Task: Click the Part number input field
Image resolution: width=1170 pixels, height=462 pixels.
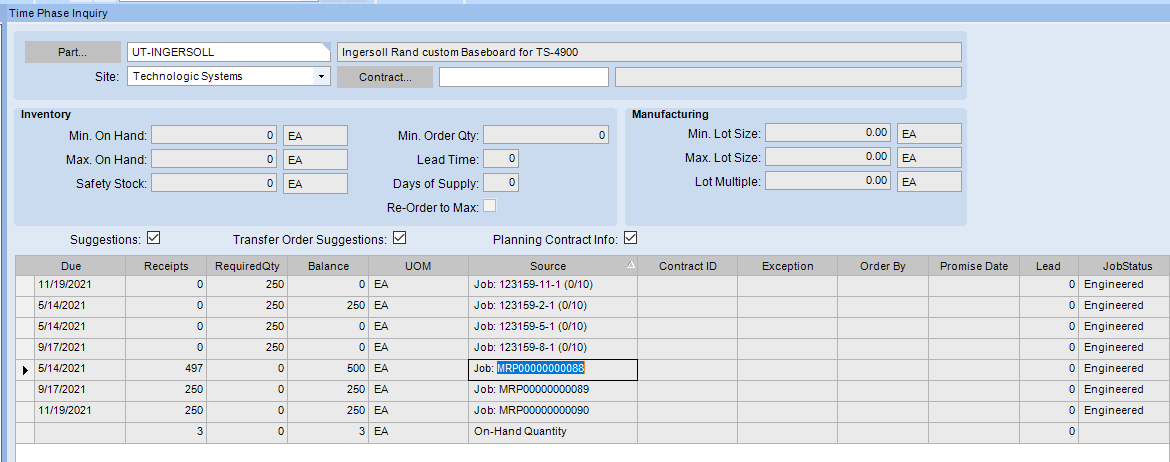Action: point(227,52)
